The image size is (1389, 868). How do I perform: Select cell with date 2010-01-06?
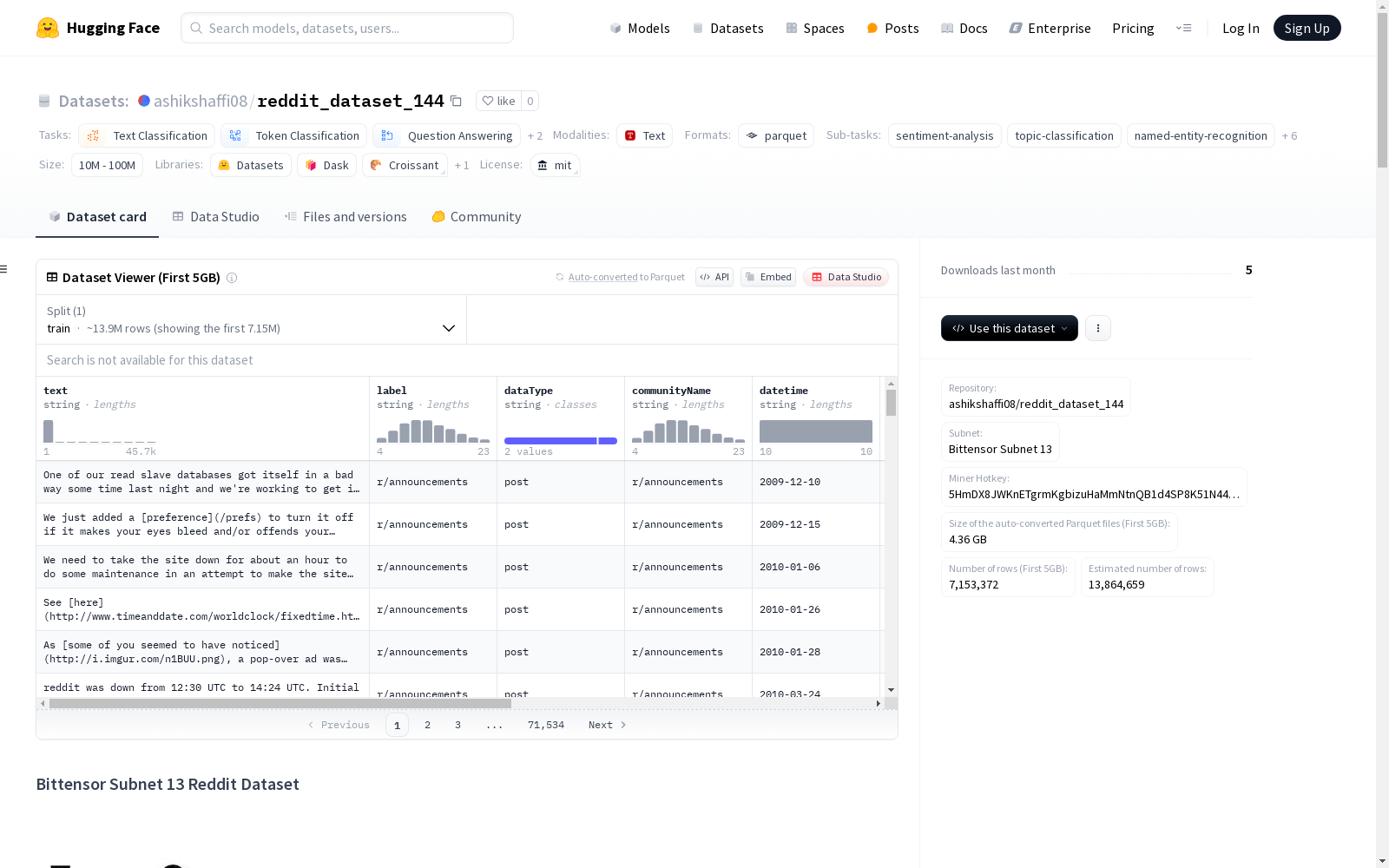(816, 567)
